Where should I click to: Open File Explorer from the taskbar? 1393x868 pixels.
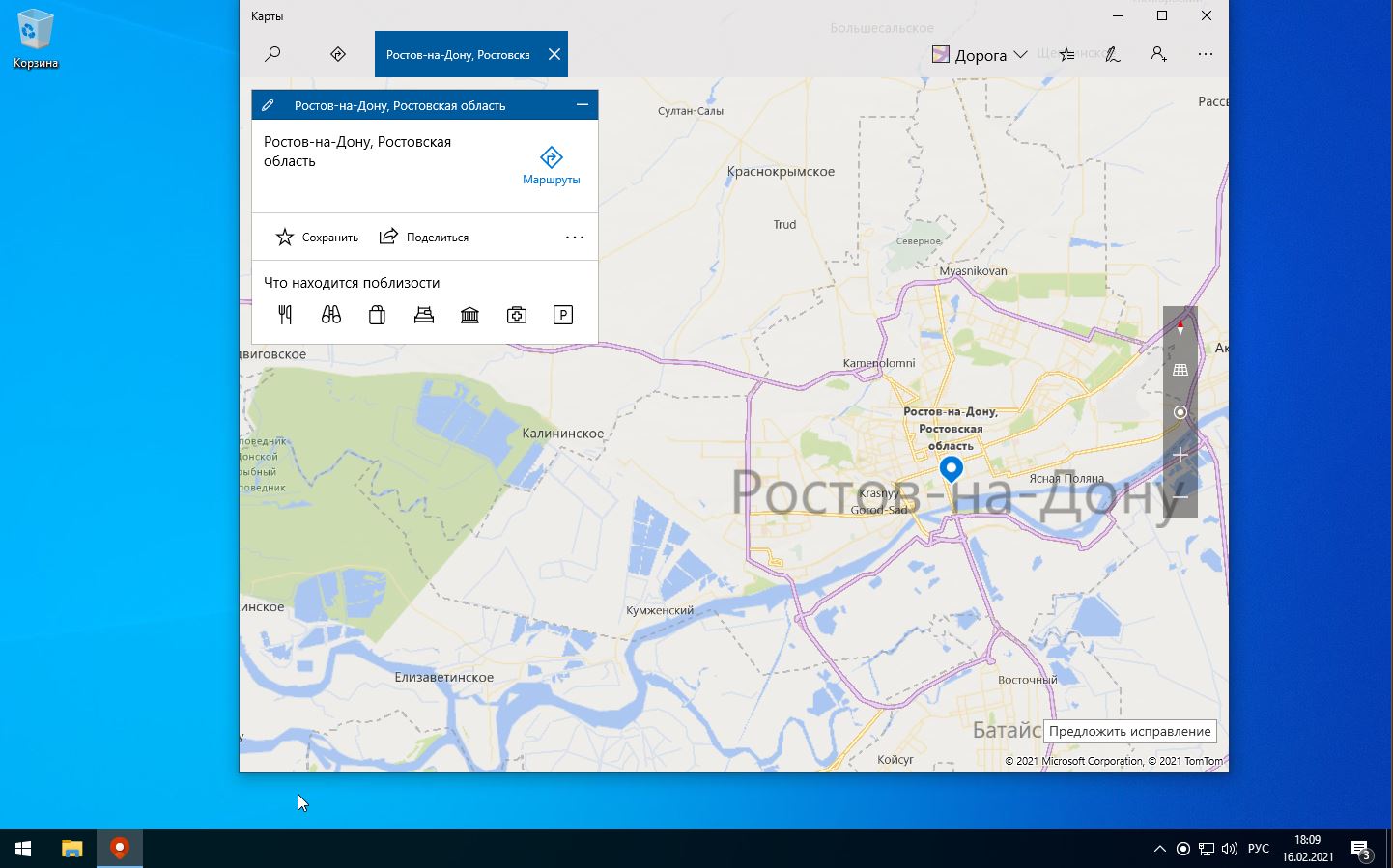[72, 849]
